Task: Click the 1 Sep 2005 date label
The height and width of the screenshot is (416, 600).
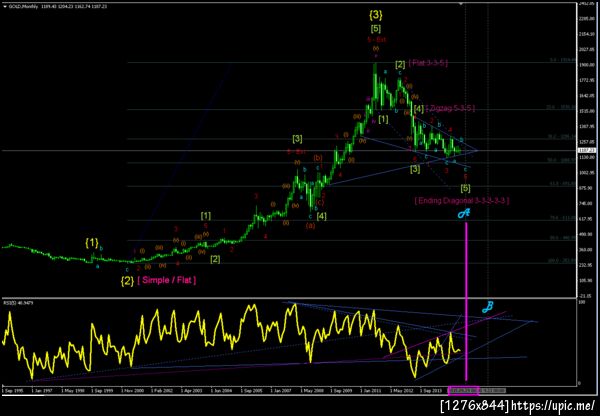Action: point(252,391)
